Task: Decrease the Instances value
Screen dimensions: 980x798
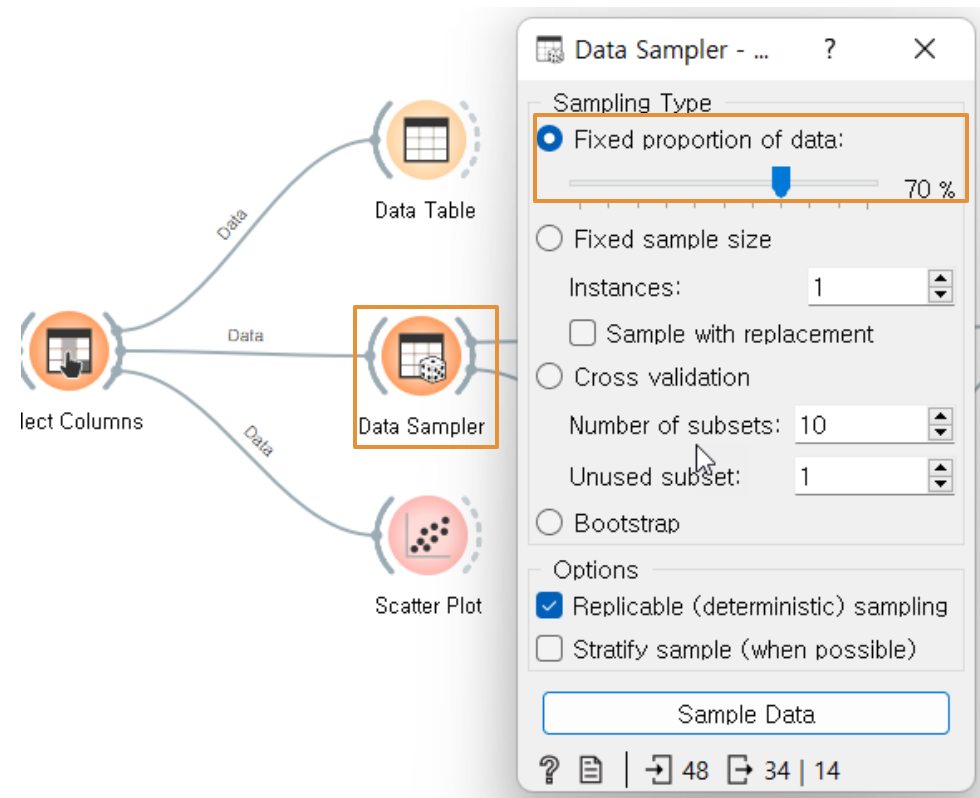Action: click(x=940, y=294)
